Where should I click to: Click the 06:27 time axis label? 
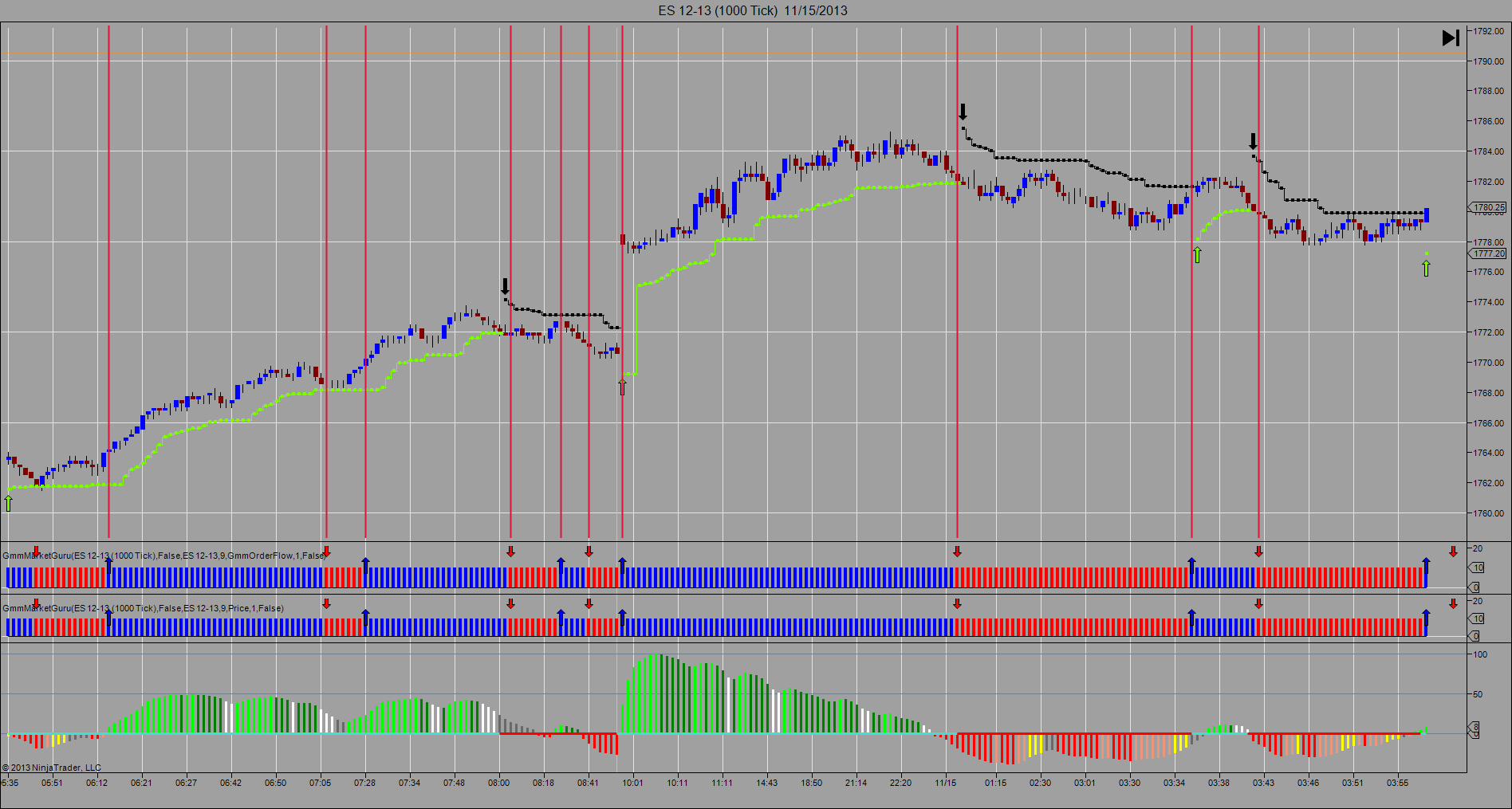[187, 783]
